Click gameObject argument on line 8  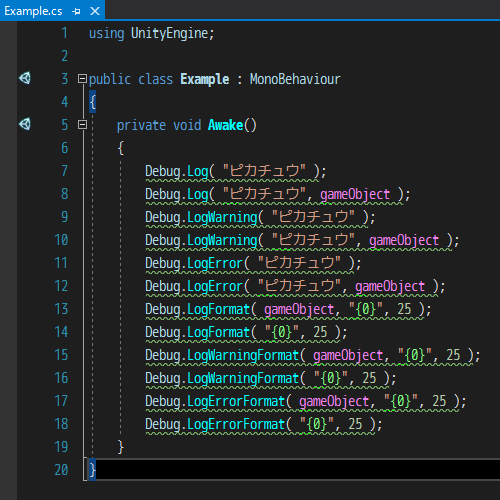click(x=355, y=194)
